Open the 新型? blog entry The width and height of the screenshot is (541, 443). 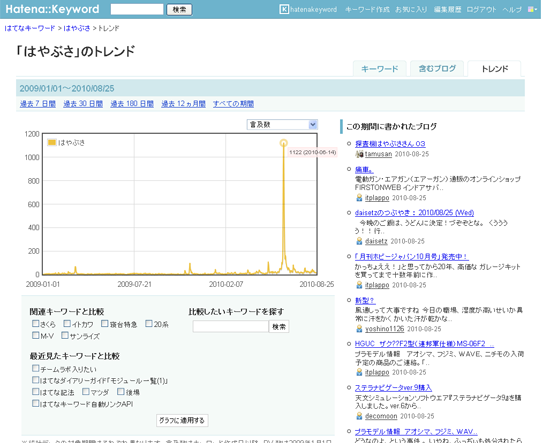365,301
